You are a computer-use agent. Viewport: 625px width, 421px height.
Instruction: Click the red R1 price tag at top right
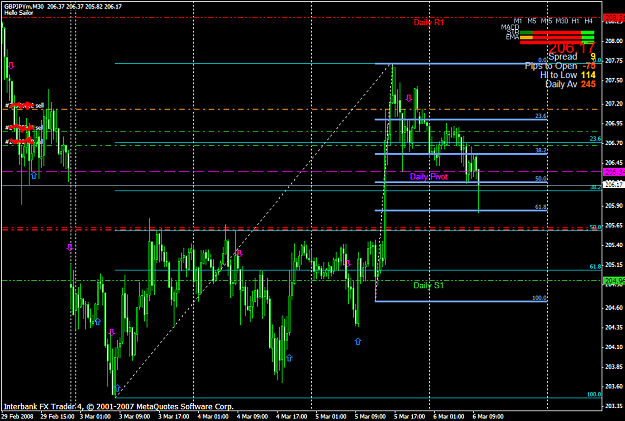[x=614, y=18]
